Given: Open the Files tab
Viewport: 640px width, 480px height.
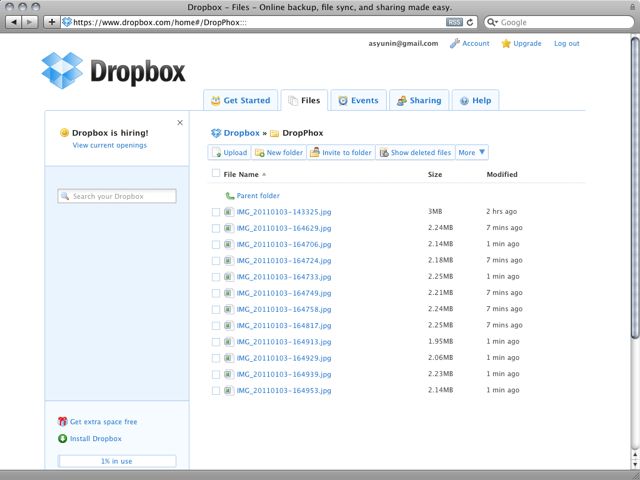Looking at the screenshot, I should pos(304,100).
